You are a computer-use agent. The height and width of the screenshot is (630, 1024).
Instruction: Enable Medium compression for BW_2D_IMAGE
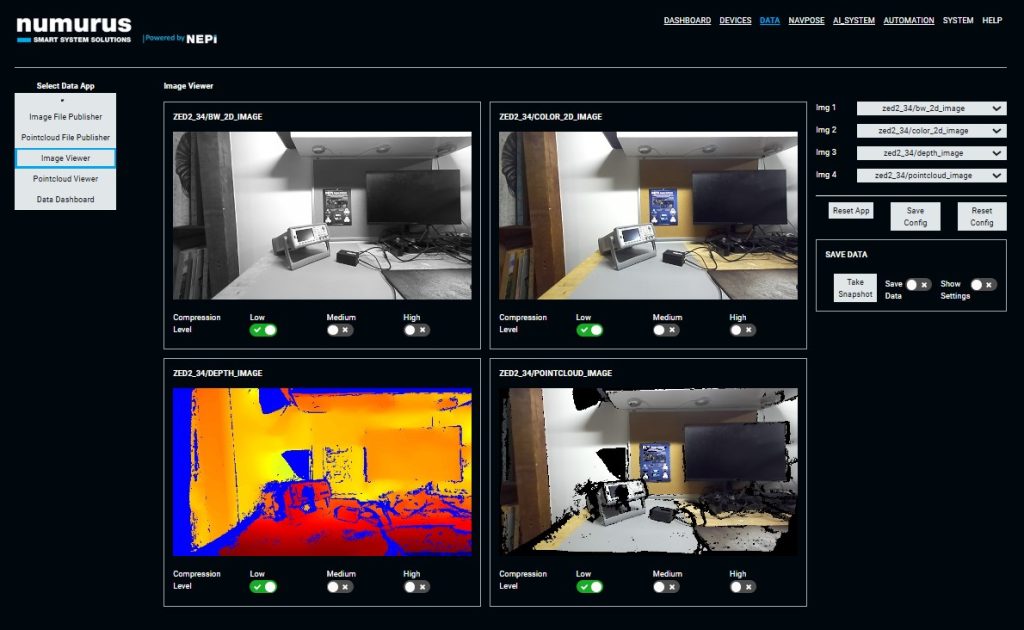point(339,330)
